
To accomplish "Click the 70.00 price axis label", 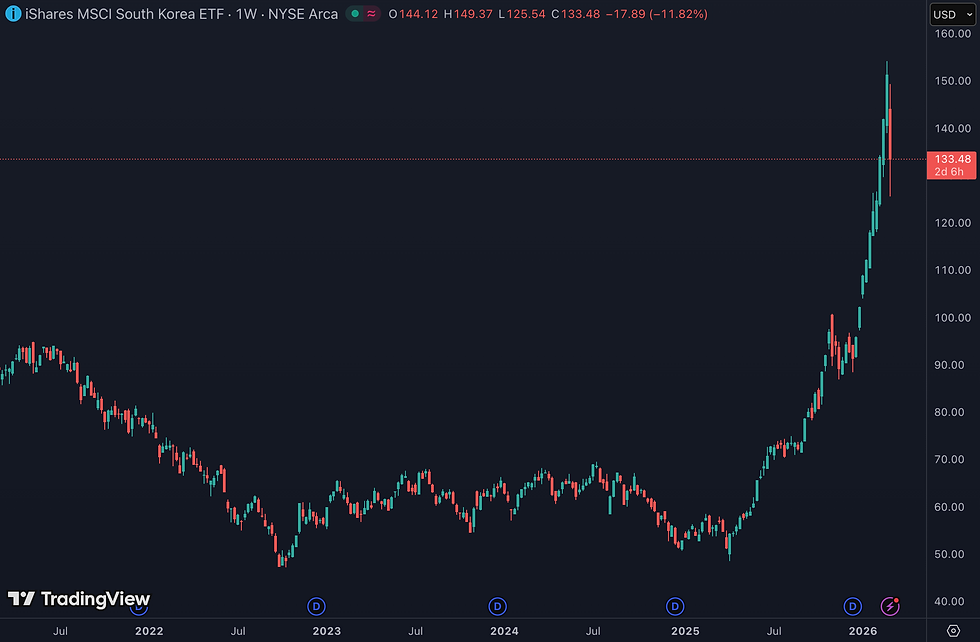I will pyautogui.click(x=949, y=459).
